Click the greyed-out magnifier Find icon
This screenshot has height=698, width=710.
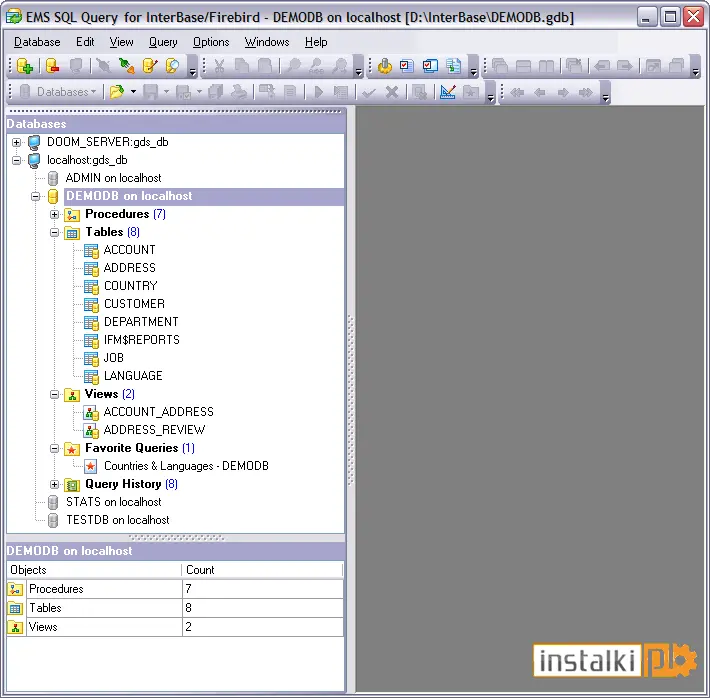[x=294, y=66]
